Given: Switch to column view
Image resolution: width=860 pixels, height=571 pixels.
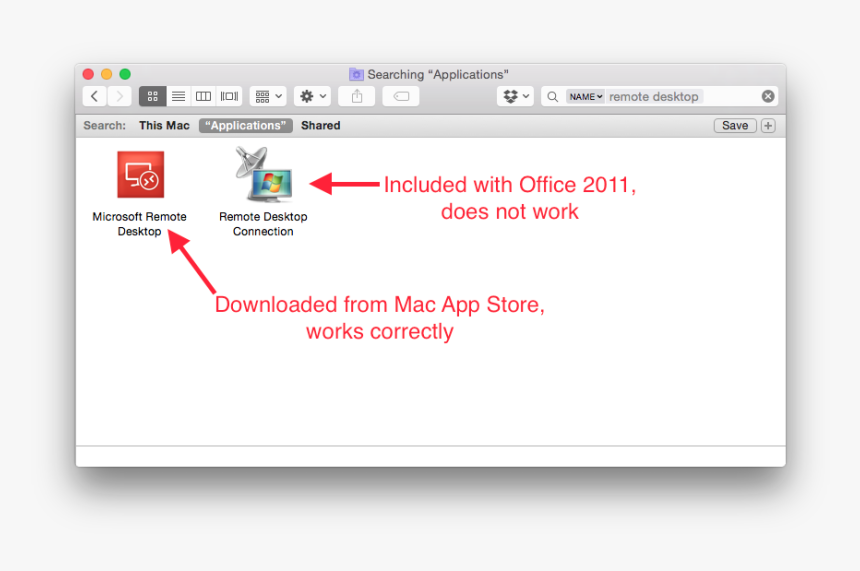Looking at the screenshot, I should pyautogui.click(x=203, y=97).
